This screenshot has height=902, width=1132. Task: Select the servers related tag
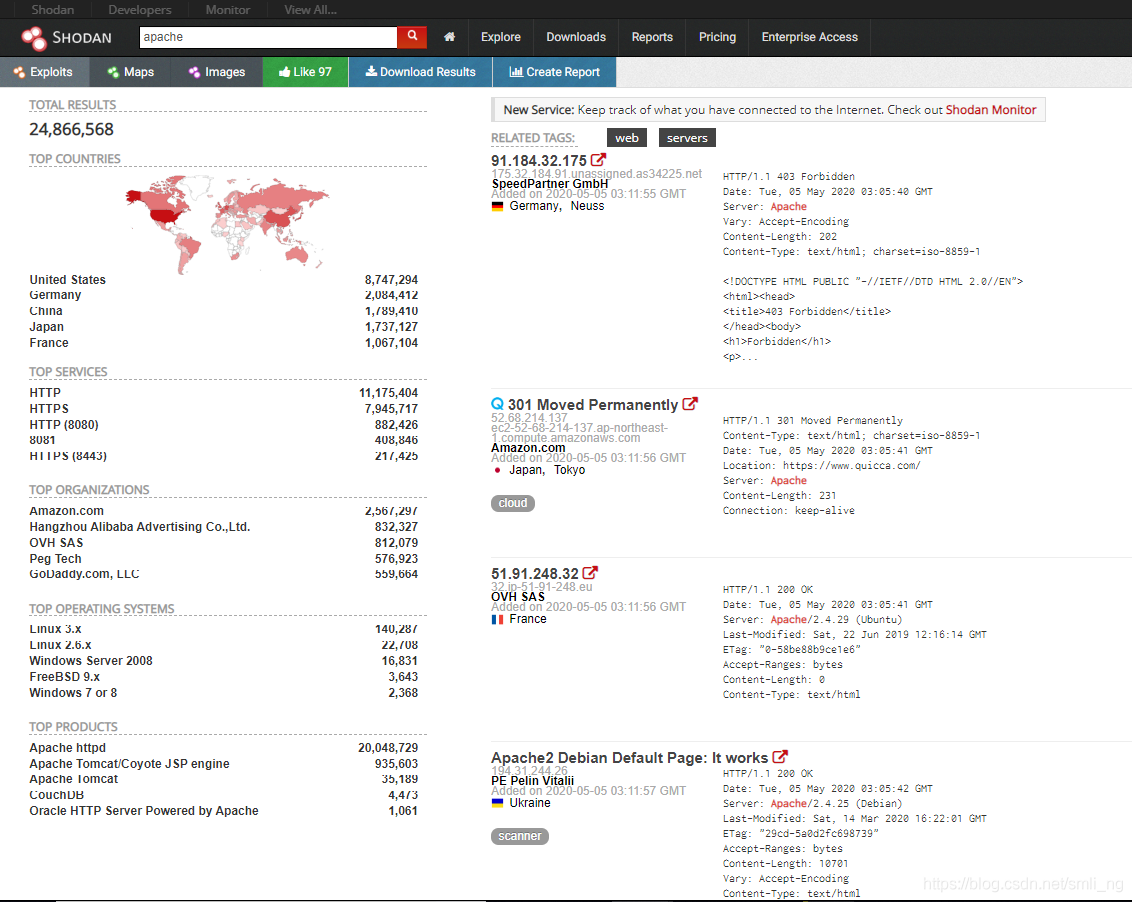687,138
